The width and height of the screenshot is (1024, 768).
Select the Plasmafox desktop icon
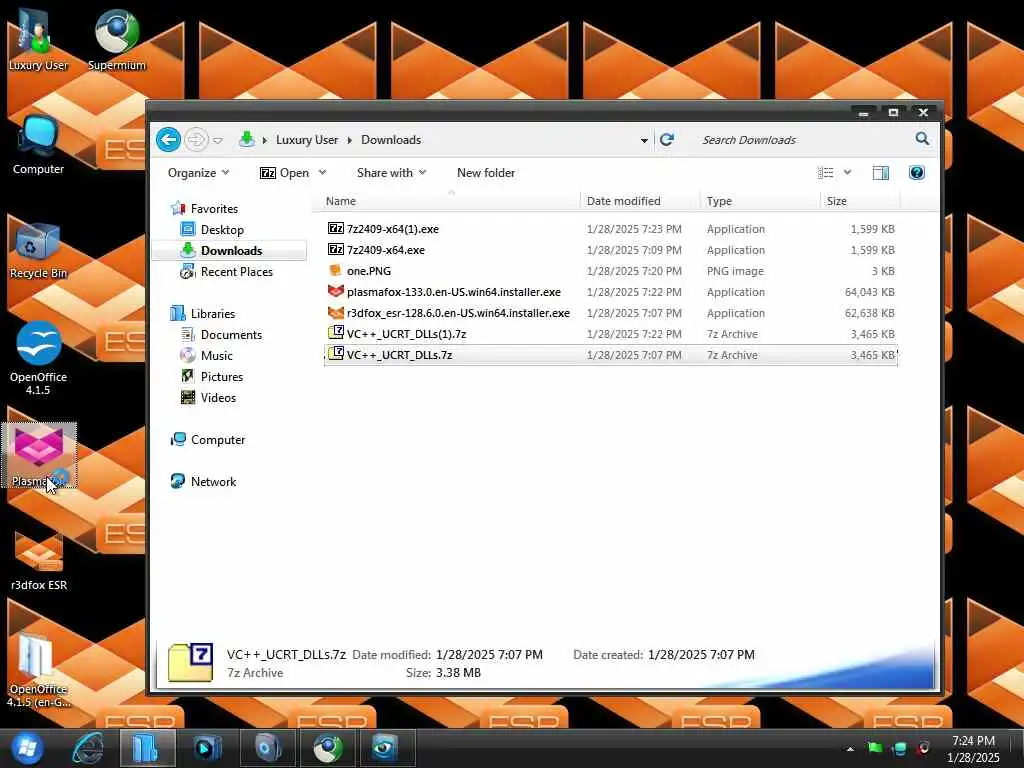tap(39, 455)
